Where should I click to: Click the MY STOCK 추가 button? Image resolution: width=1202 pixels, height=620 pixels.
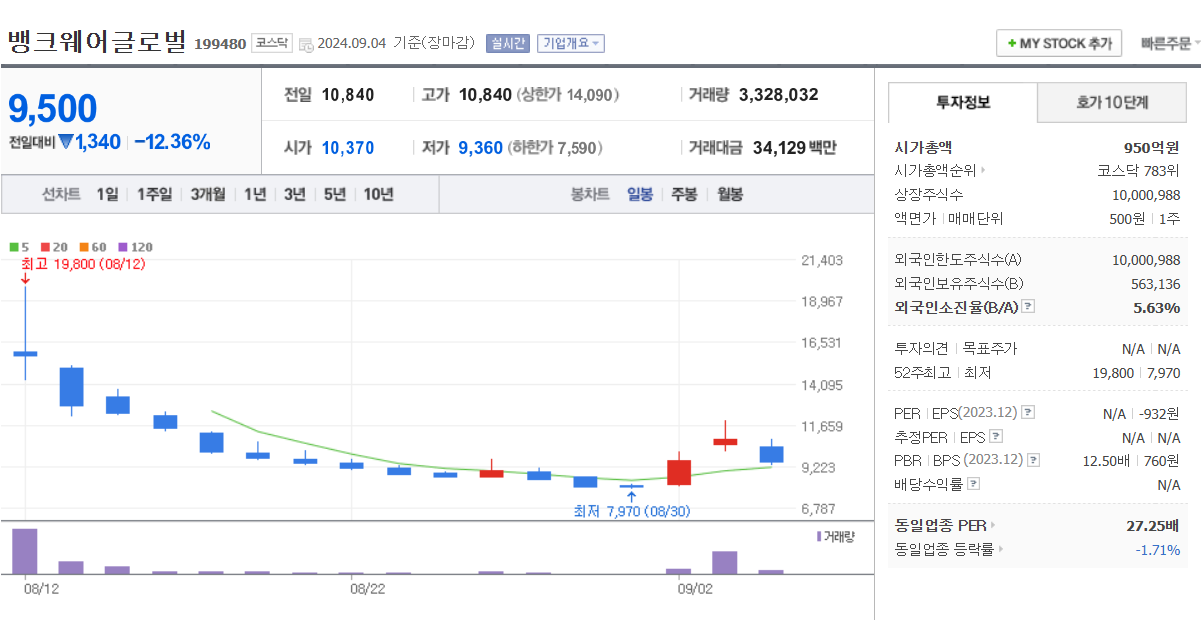(x=1059, y=44)
